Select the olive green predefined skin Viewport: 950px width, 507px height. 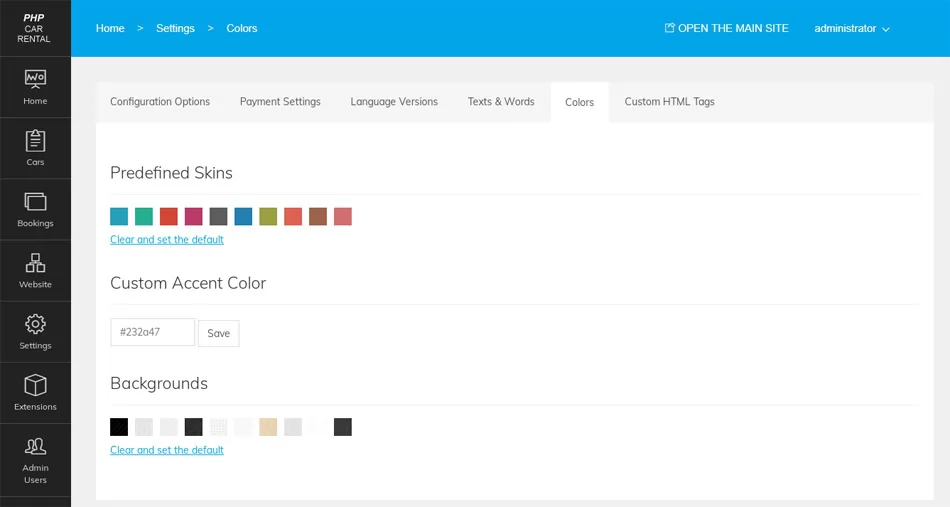click(x=268, y=216)
